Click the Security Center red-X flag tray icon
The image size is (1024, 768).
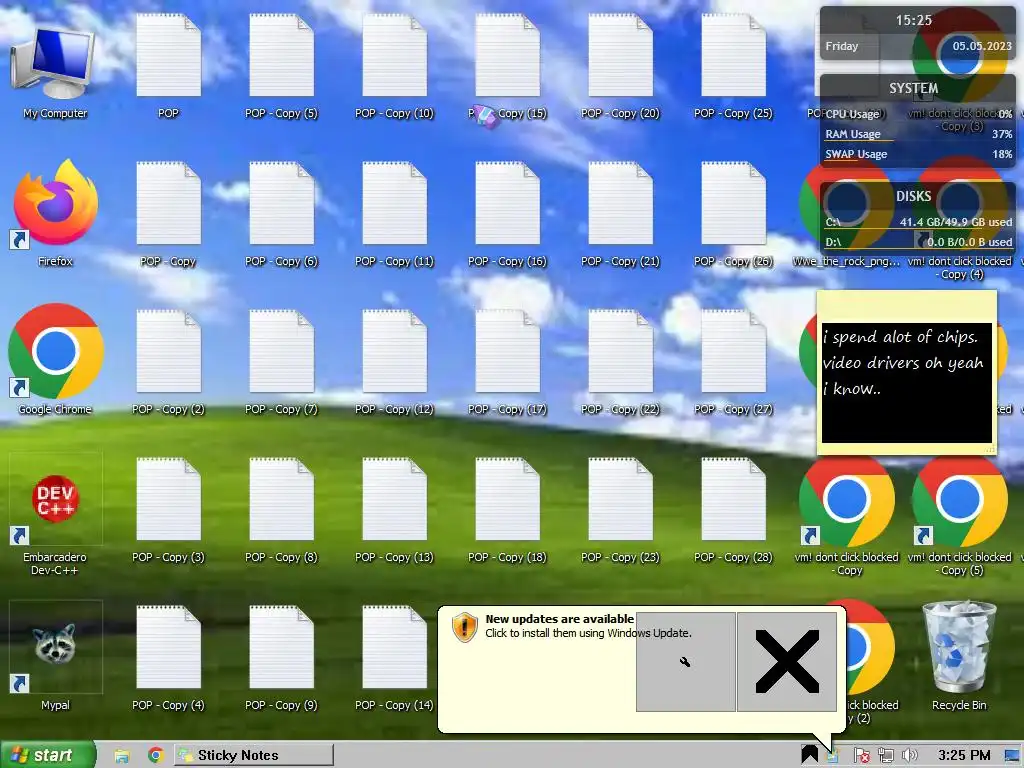(861, 756)
